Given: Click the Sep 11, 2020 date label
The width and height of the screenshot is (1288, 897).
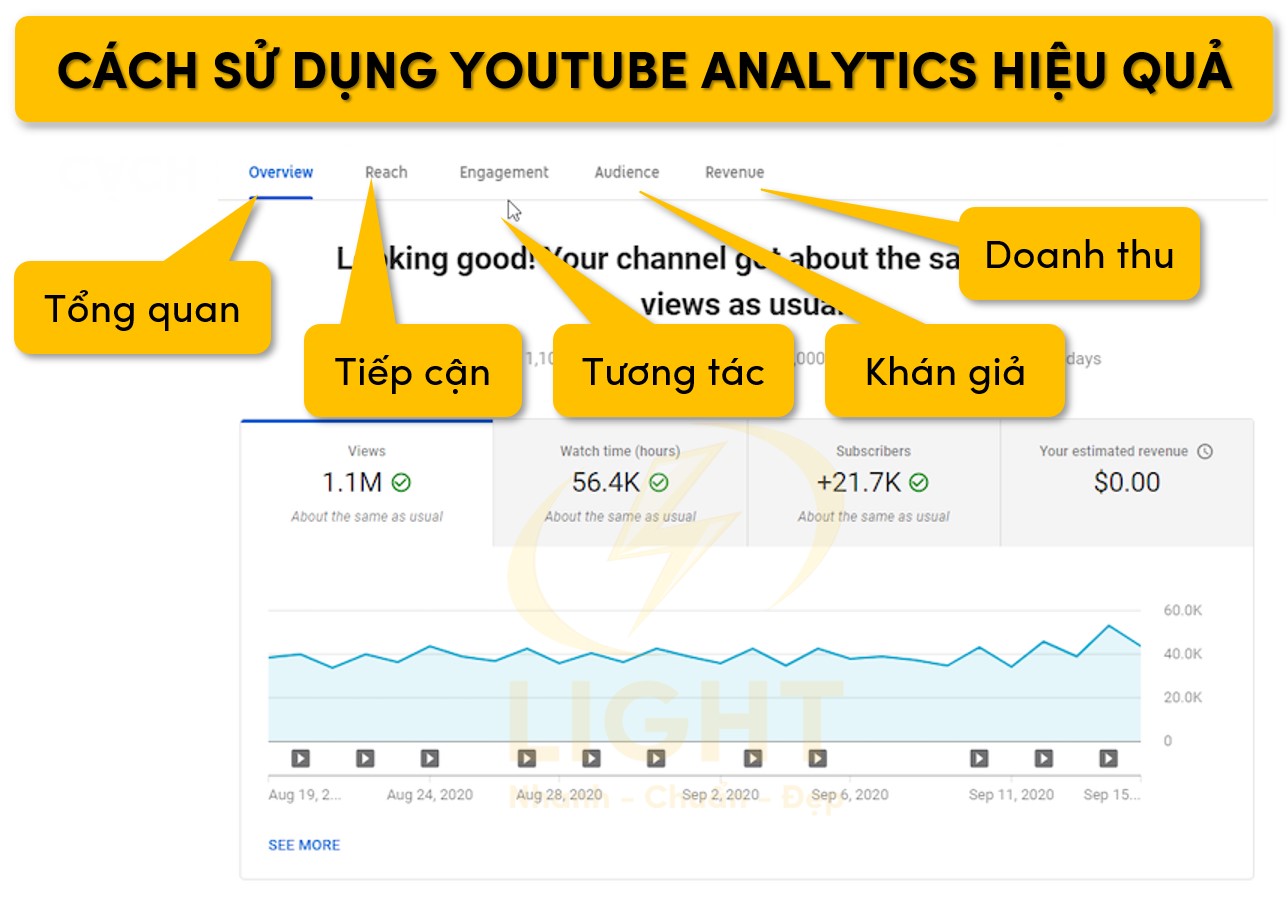Looking at the screenshot, I should pos(1011,795).
